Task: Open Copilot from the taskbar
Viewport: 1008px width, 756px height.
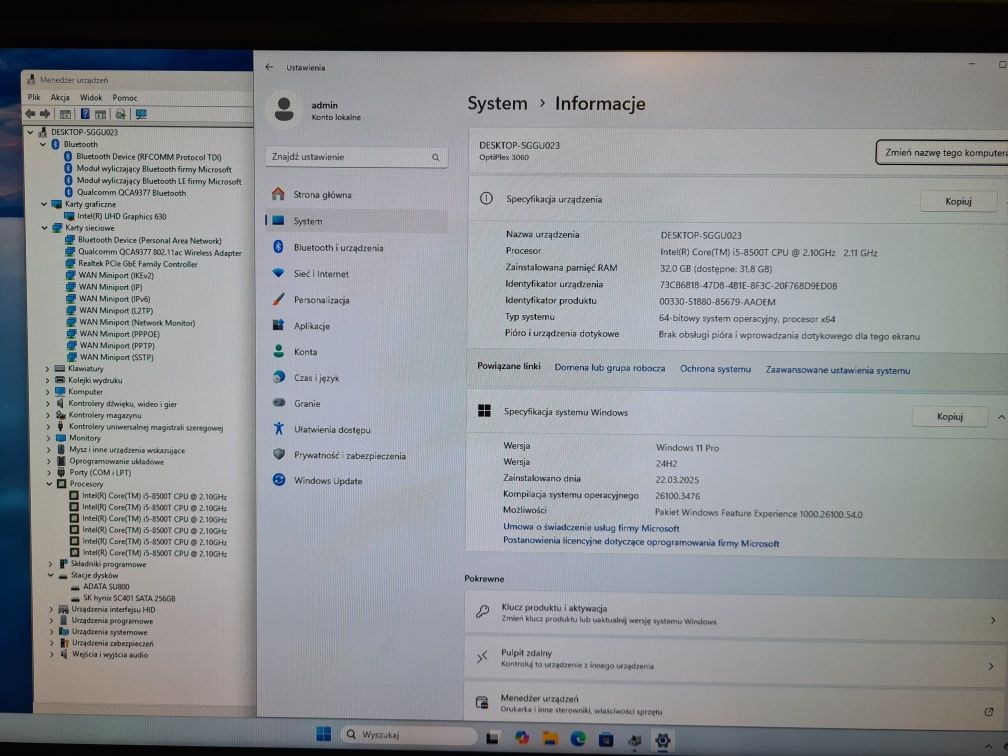Action: (521, 737)
